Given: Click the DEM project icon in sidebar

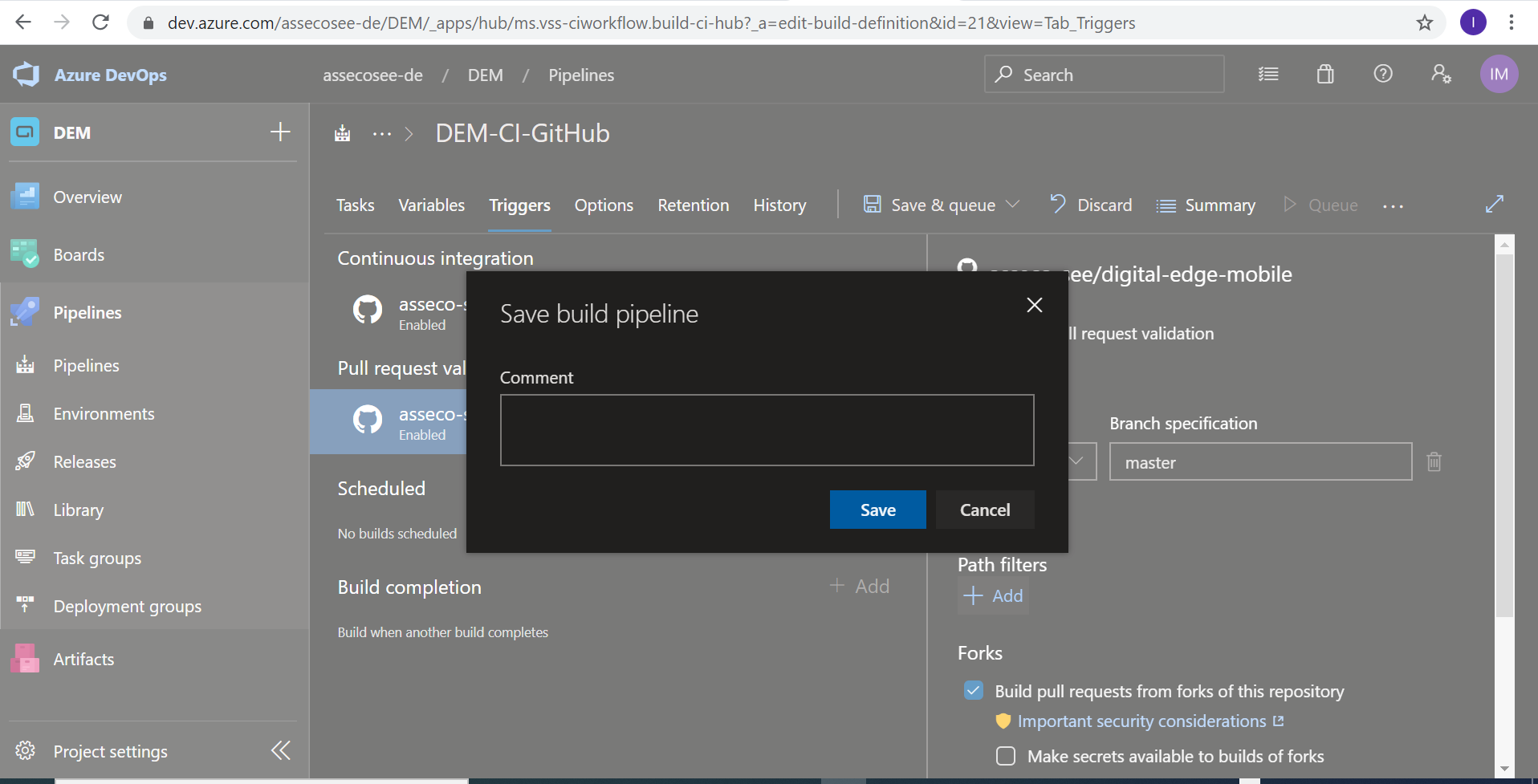Looking at the screenshot, I should (x=25, y=132).
